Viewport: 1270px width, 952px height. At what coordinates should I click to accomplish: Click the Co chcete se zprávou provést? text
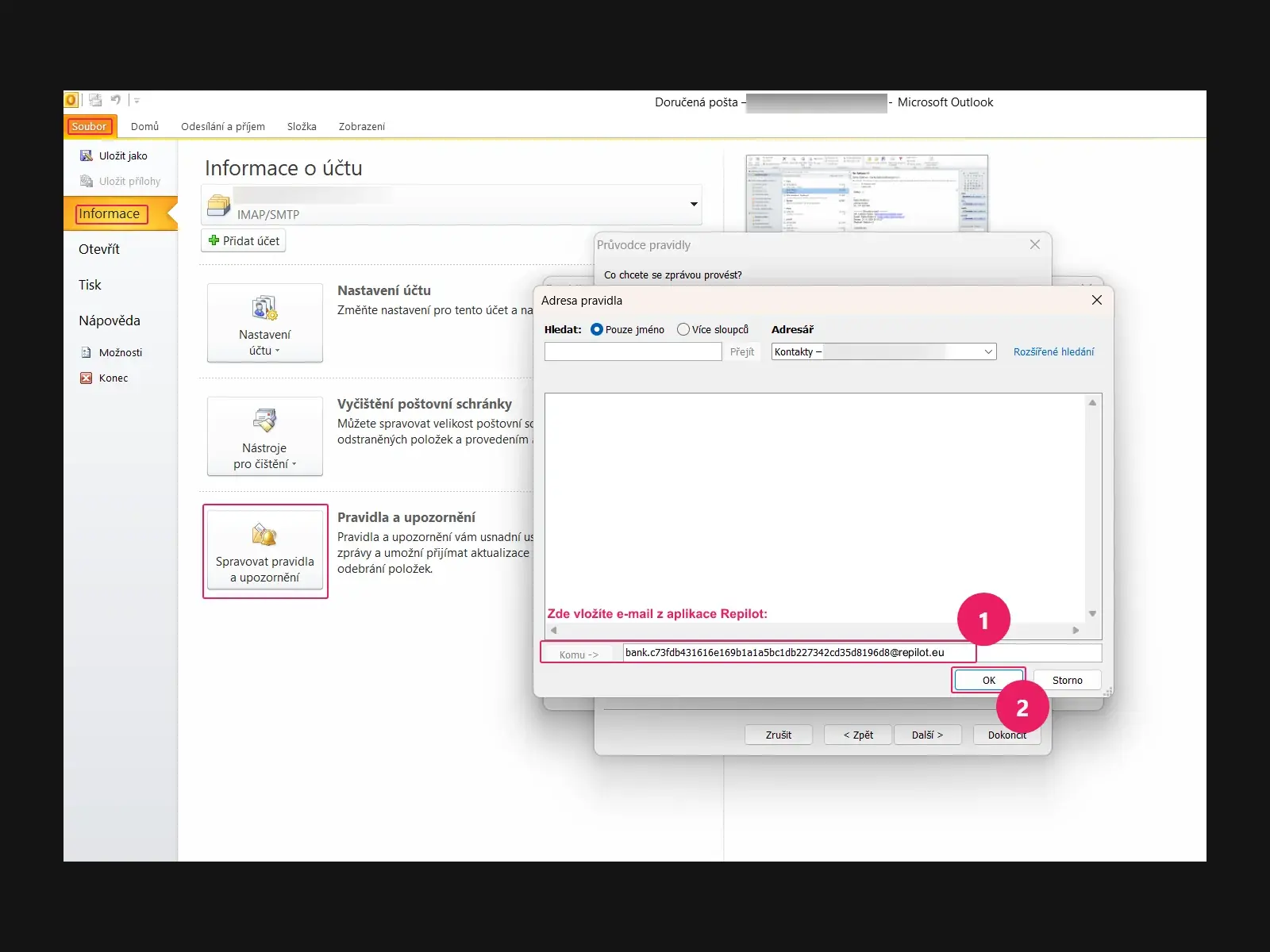[x=673, y=274]
